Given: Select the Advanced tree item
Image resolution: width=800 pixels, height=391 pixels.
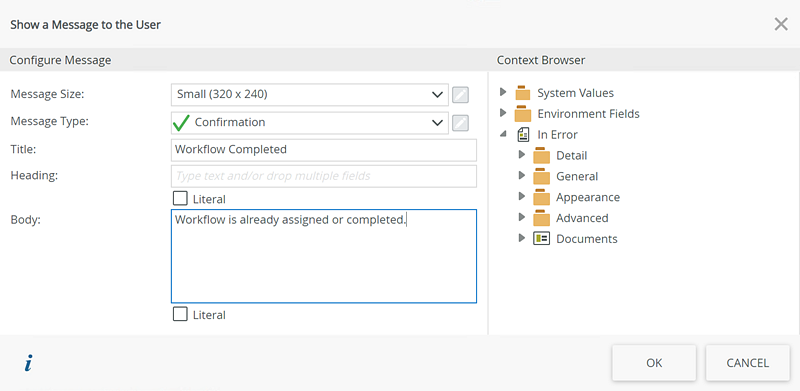Looking at the screenshot, I should (582, 218).
